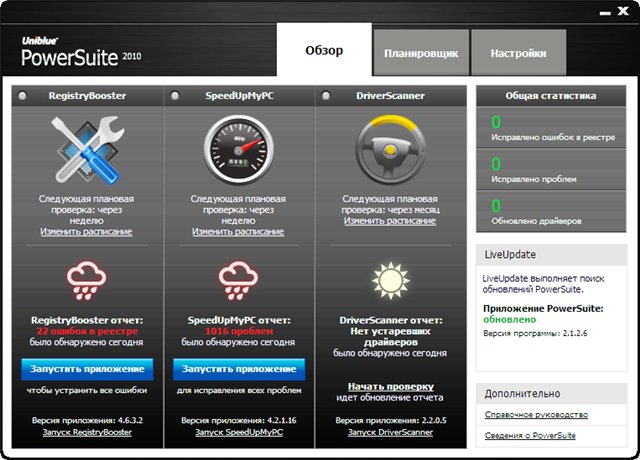Click 'Версия программы: 2.1.2.6' text
640x460 pixels.
click(535, 333)
